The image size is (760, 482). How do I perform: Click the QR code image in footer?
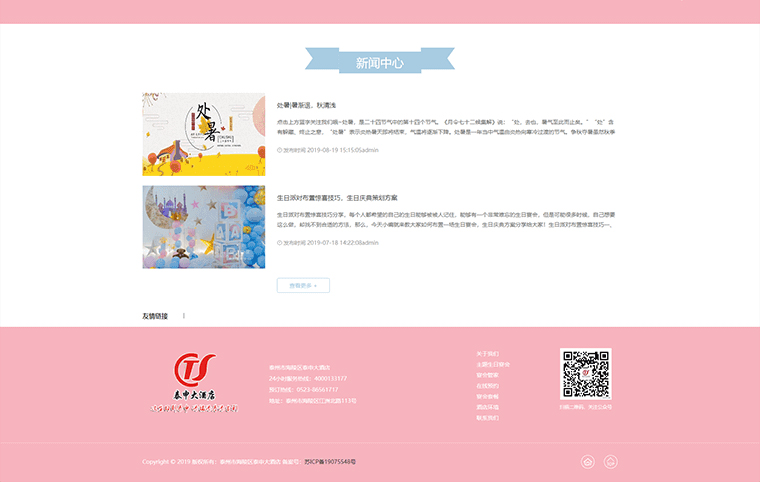pyautogui.click(x=585, y=374)
